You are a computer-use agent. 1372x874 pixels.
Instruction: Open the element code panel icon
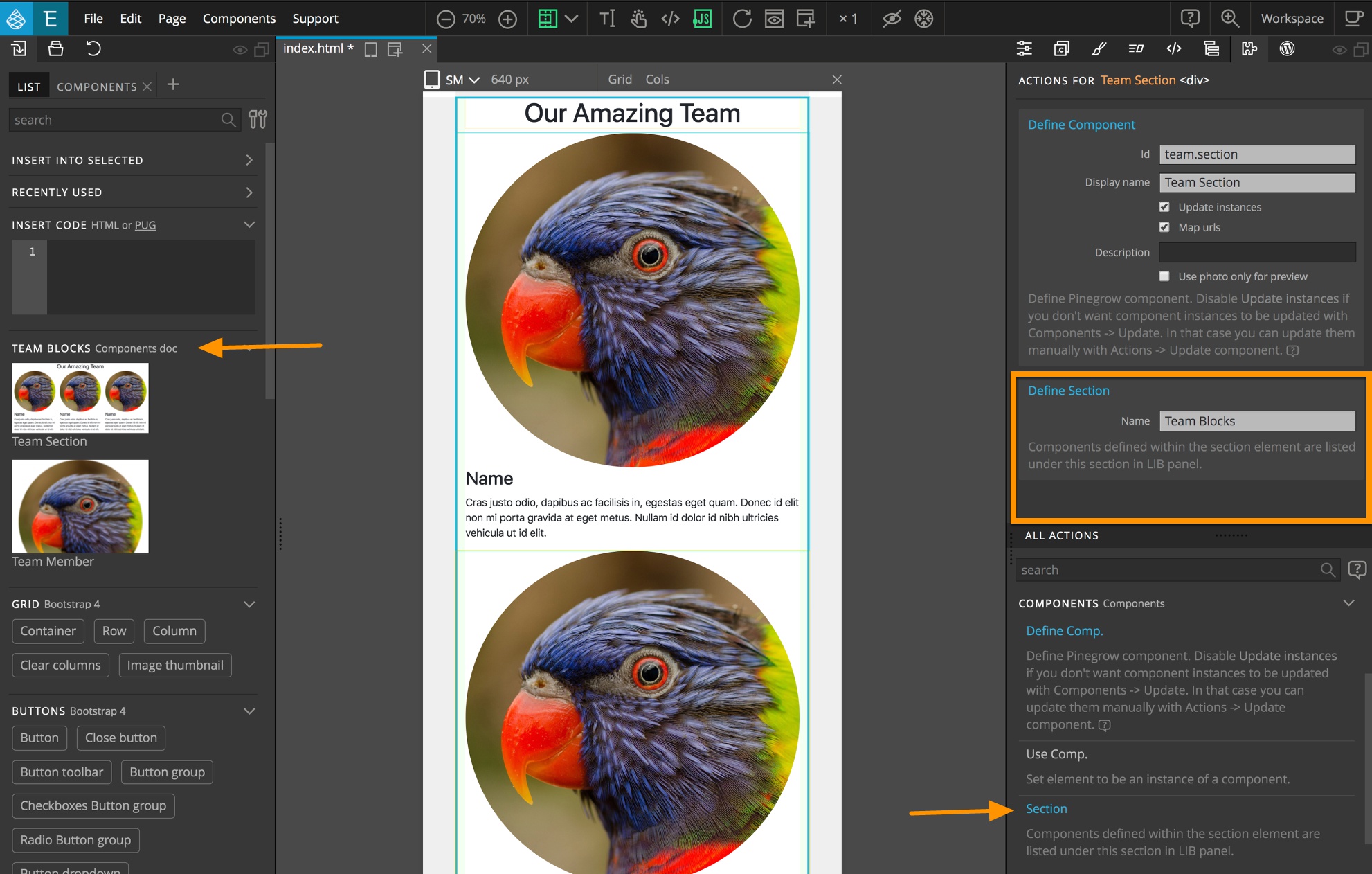[x=1174, y=48]
